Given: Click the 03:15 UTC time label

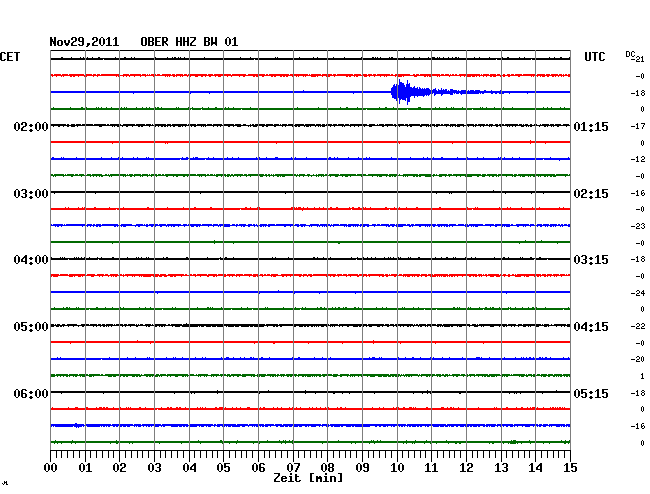Looking at the screenshot, I should (x=591, y=260).
